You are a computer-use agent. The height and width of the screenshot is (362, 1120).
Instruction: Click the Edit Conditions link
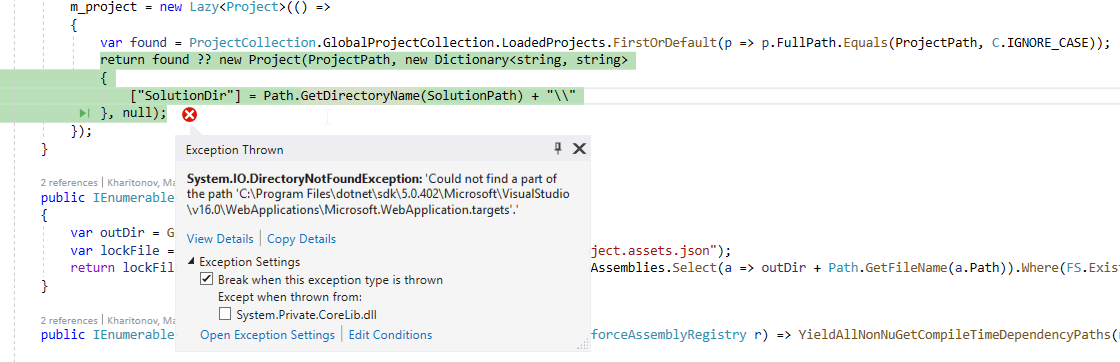390,335
